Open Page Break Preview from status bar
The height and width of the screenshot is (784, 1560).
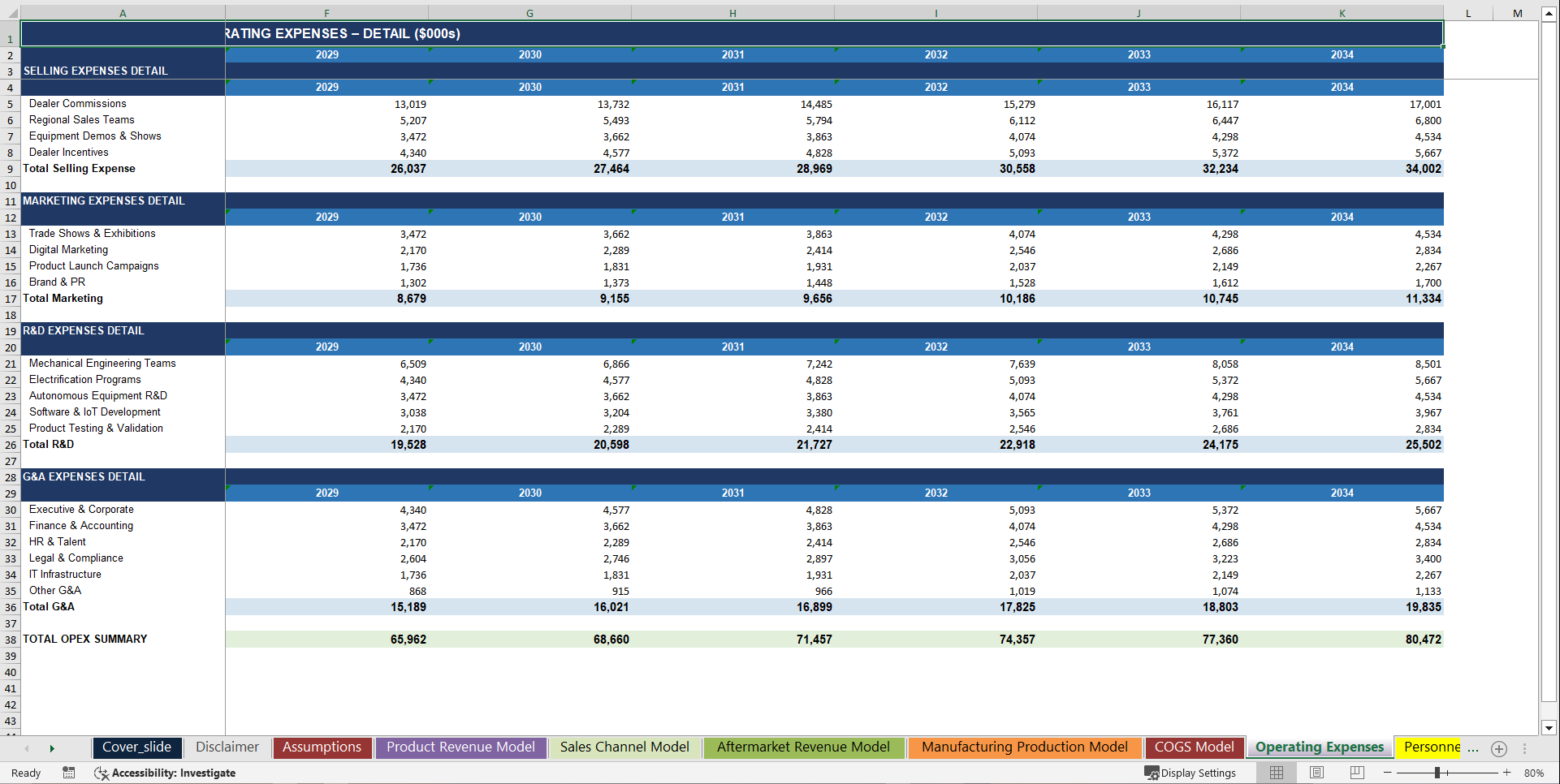coord(1356,773)
